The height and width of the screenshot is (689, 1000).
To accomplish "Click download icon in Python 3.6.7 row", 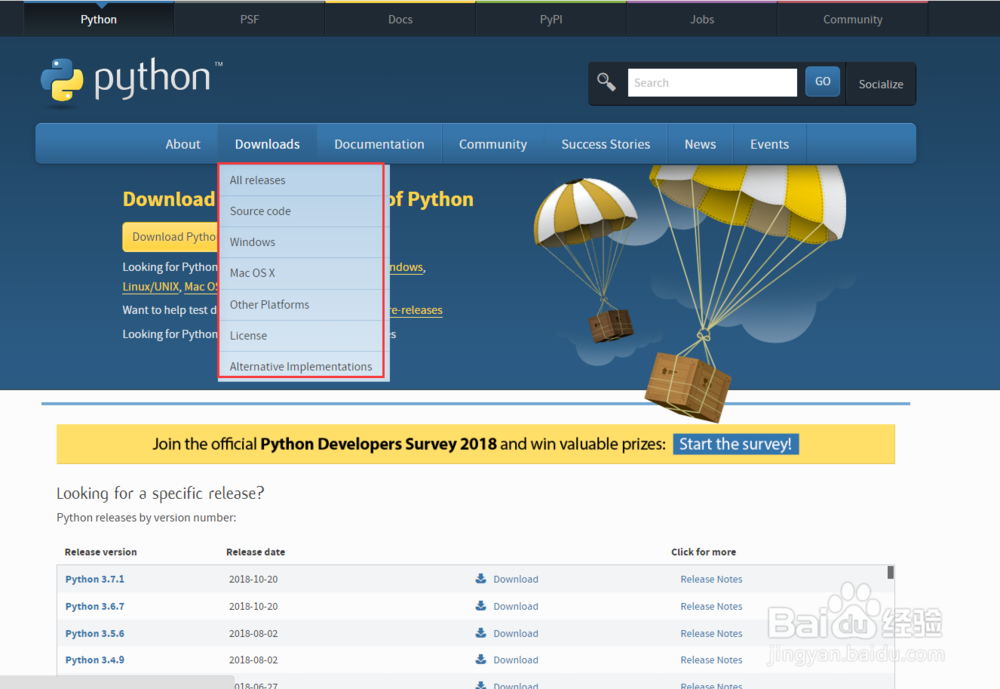I will (481, 606).
